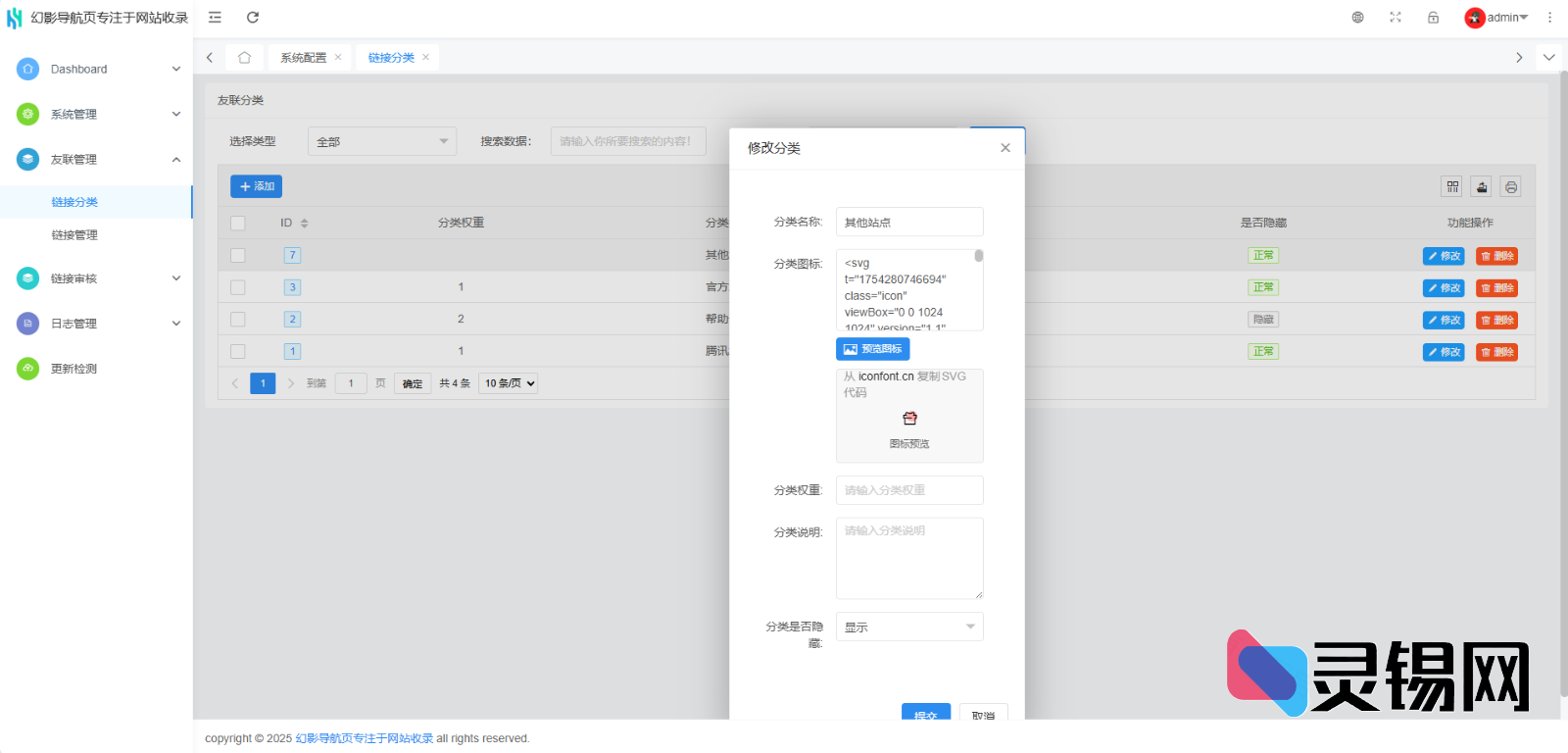1568x753 pixels.
Task: Click the column filter icon above the table
Action: 1452,187
